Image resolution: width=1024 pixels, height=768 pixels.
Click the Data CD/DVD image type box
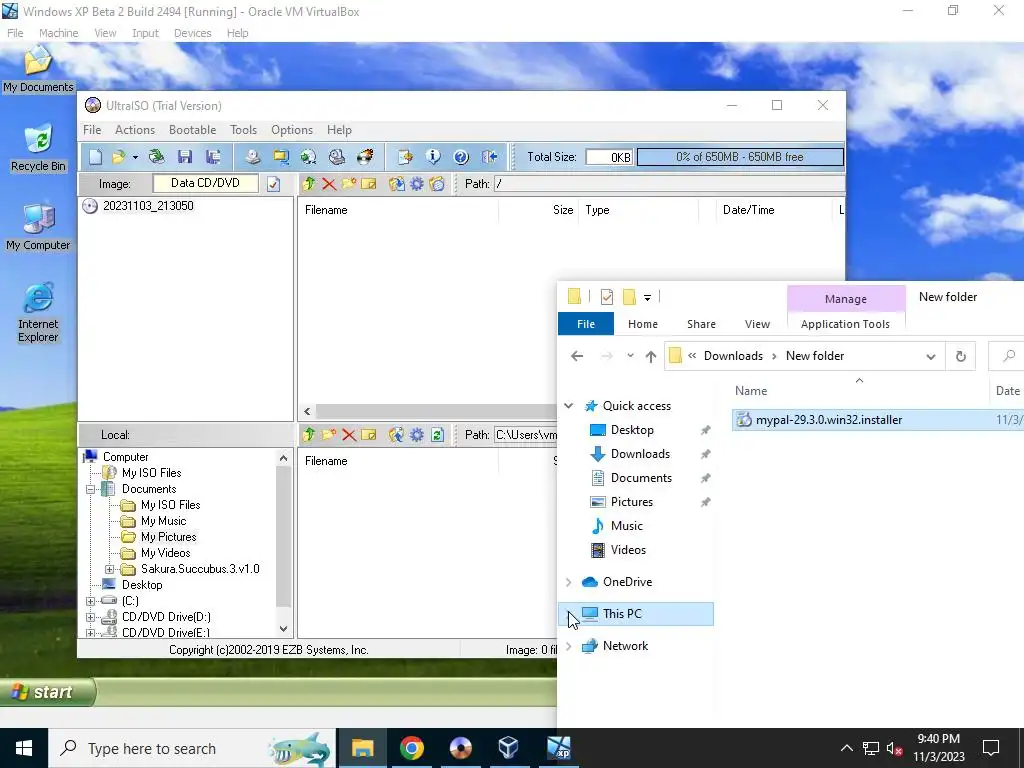pos(205,184)
